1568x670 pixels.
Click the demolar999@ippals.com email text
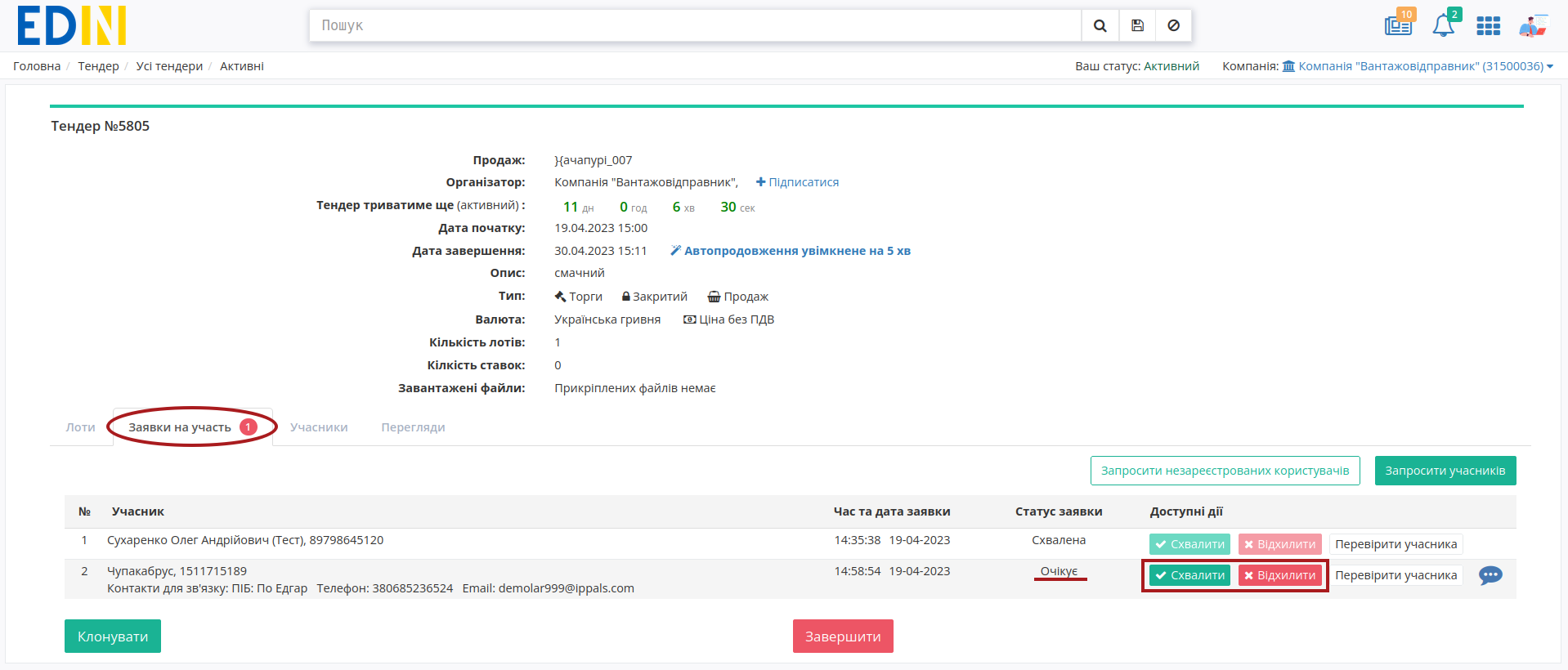tap(566, 588)
